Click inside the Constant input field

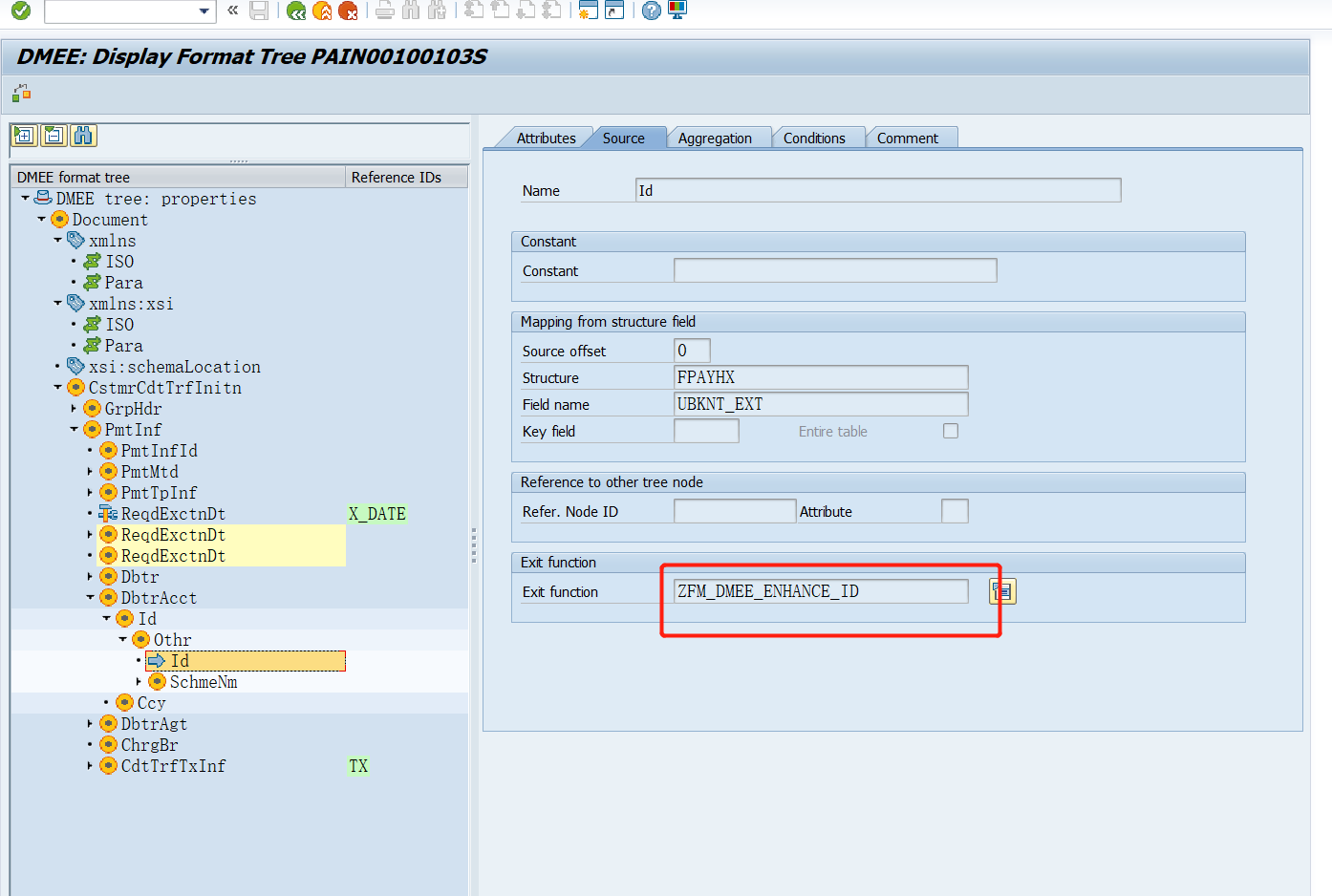pos(834,270)
